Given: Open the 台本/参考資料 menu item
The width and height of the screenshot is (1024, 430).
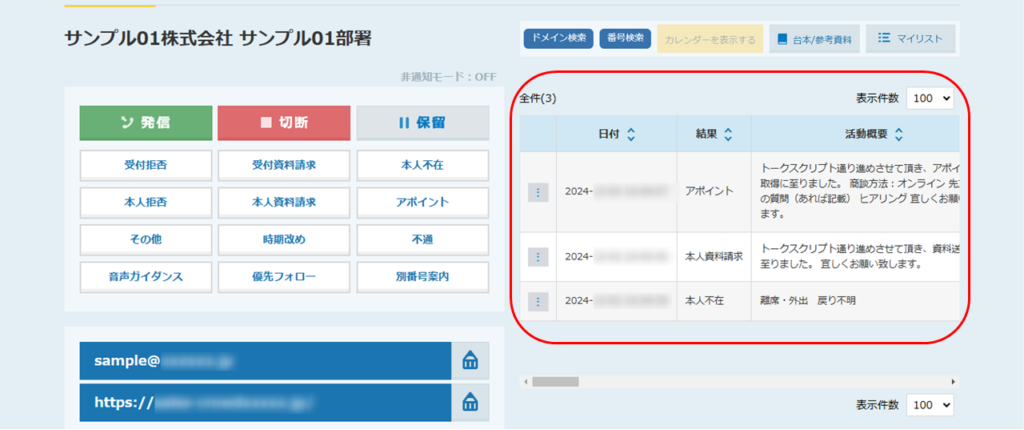Looking at the screenshot, I should click(x=814, y=40).
